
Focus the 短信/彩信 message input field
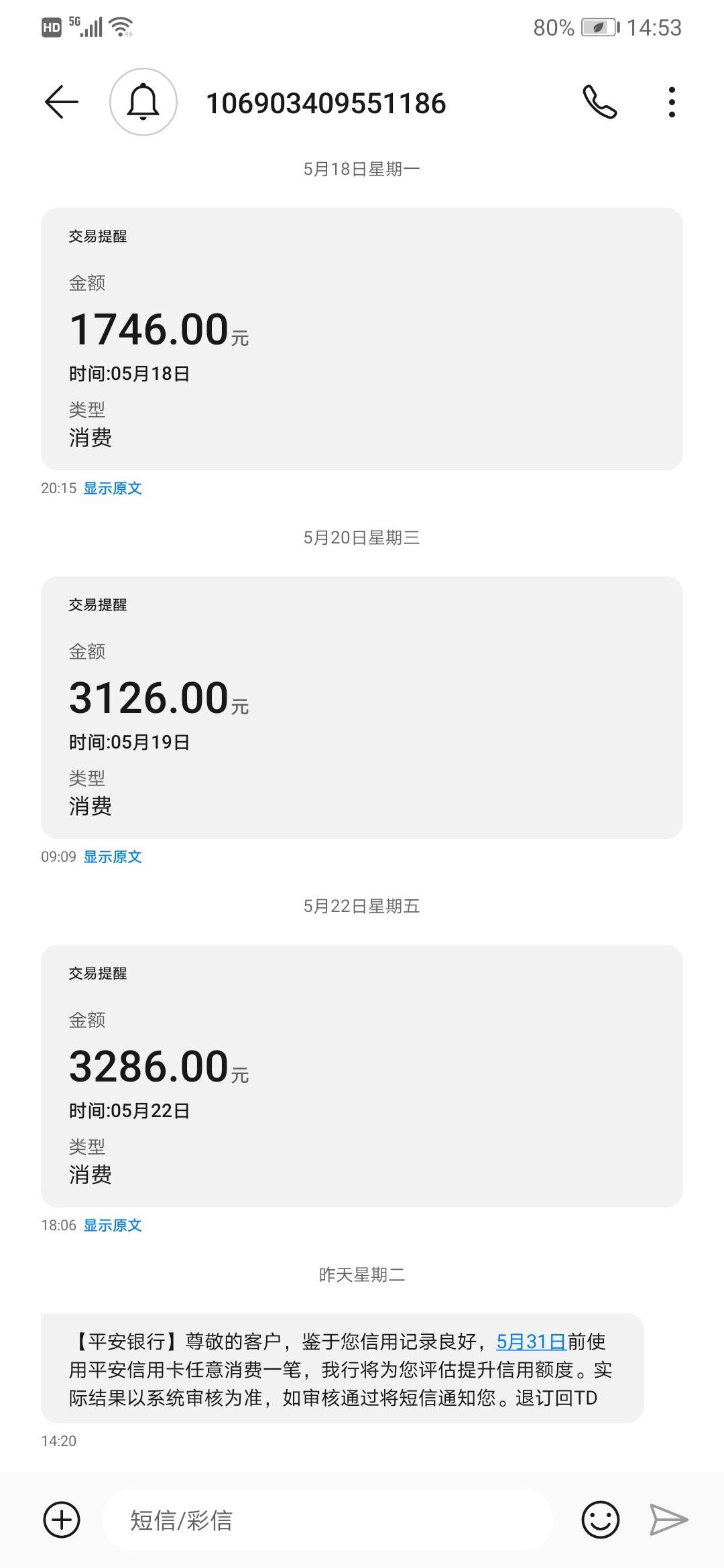click(x=327, y=1520)
